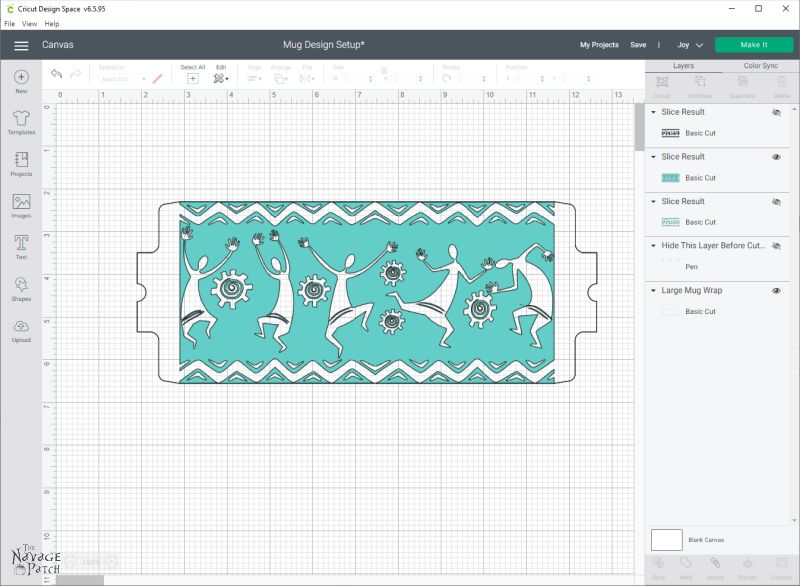Click the operation color swatch in toolbar
Screen dimensions: 800x586
click(158, 79)
